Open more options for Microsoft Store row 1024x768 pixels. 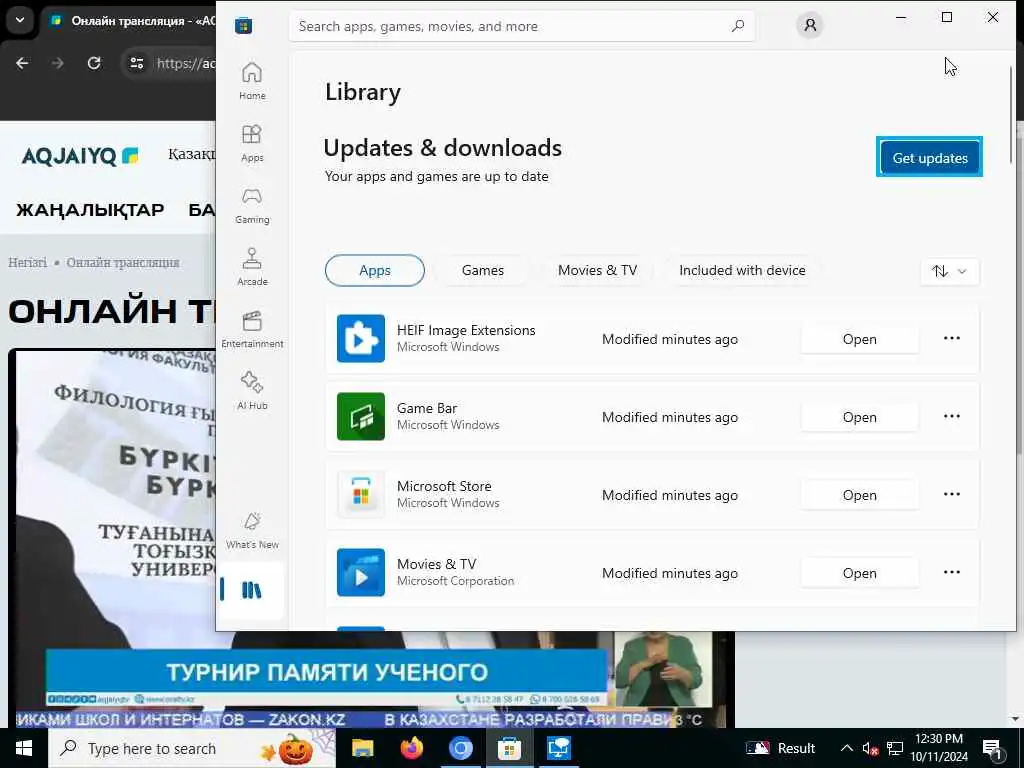point(952,494)
